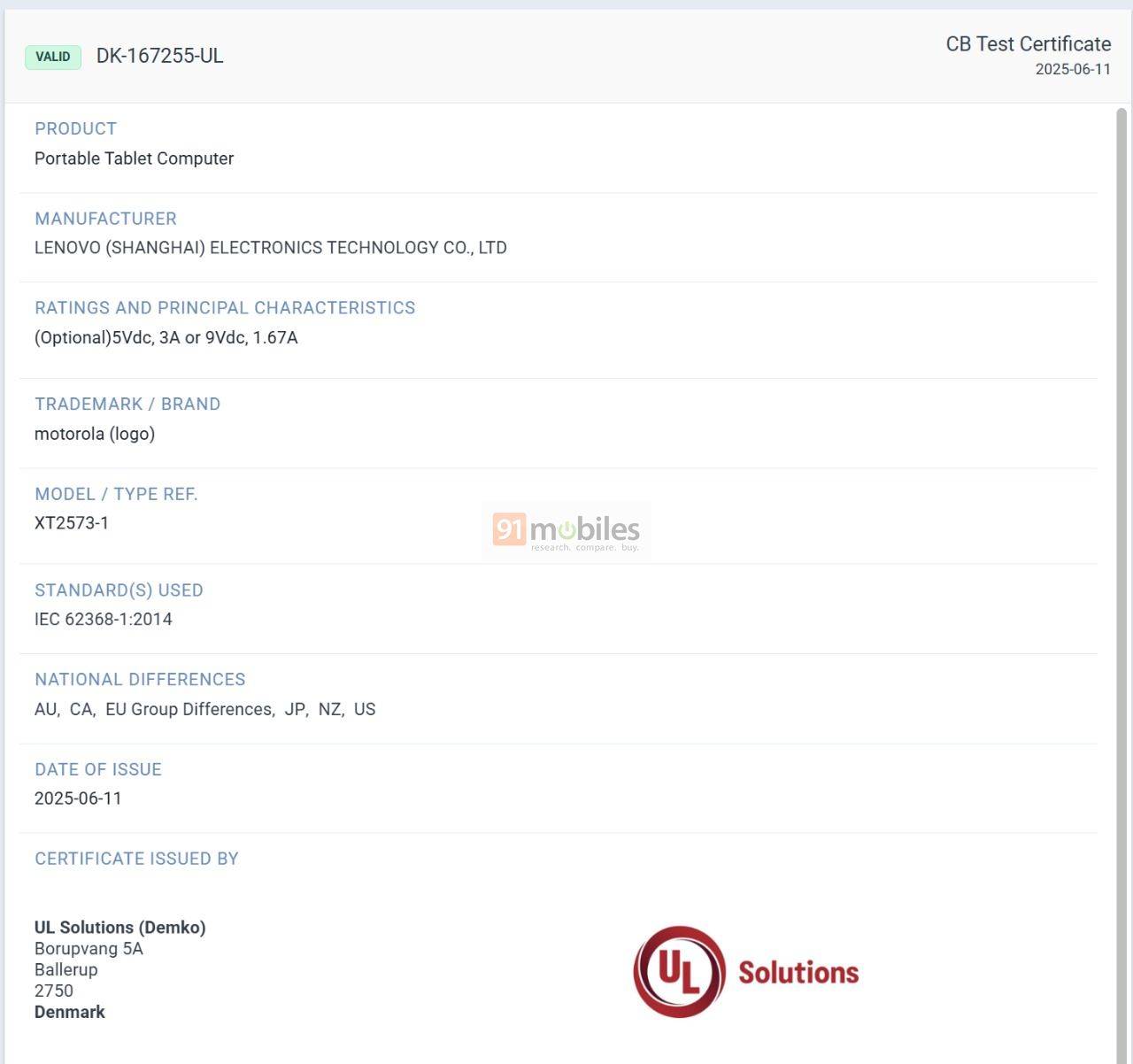Screen dimensions: 1133x1064
Task: Click NZ in national differences list
Action: pos(329,710)
